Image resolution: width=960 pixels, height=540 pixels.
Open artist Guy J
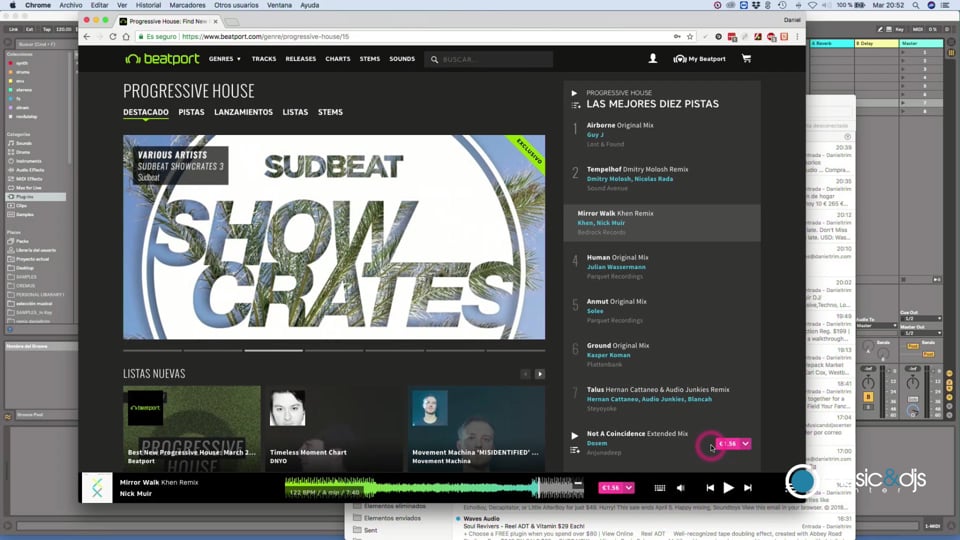click(x=595, y=135)
